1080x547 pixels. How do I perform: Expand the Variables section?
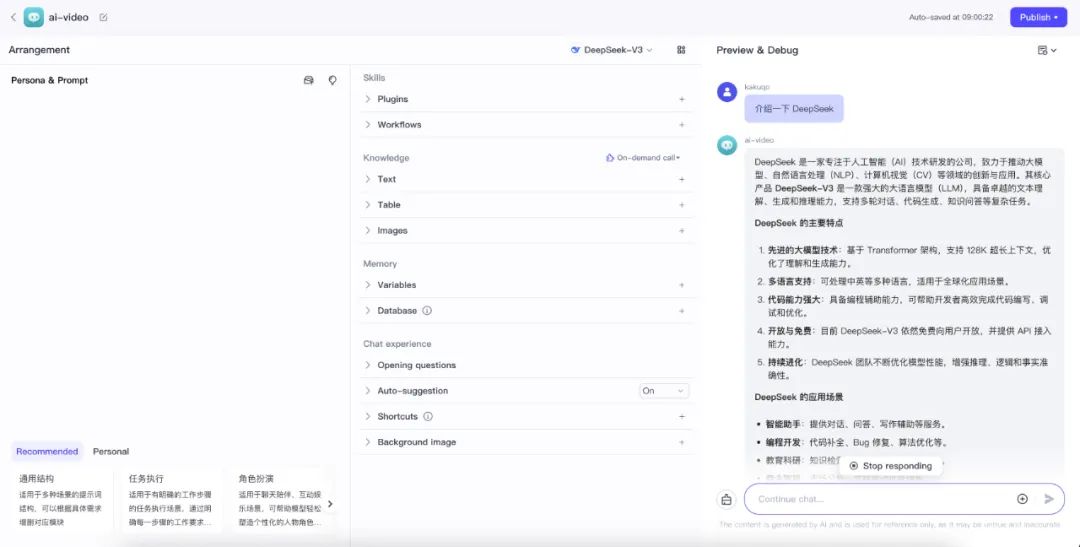click(x=368, y=285)
